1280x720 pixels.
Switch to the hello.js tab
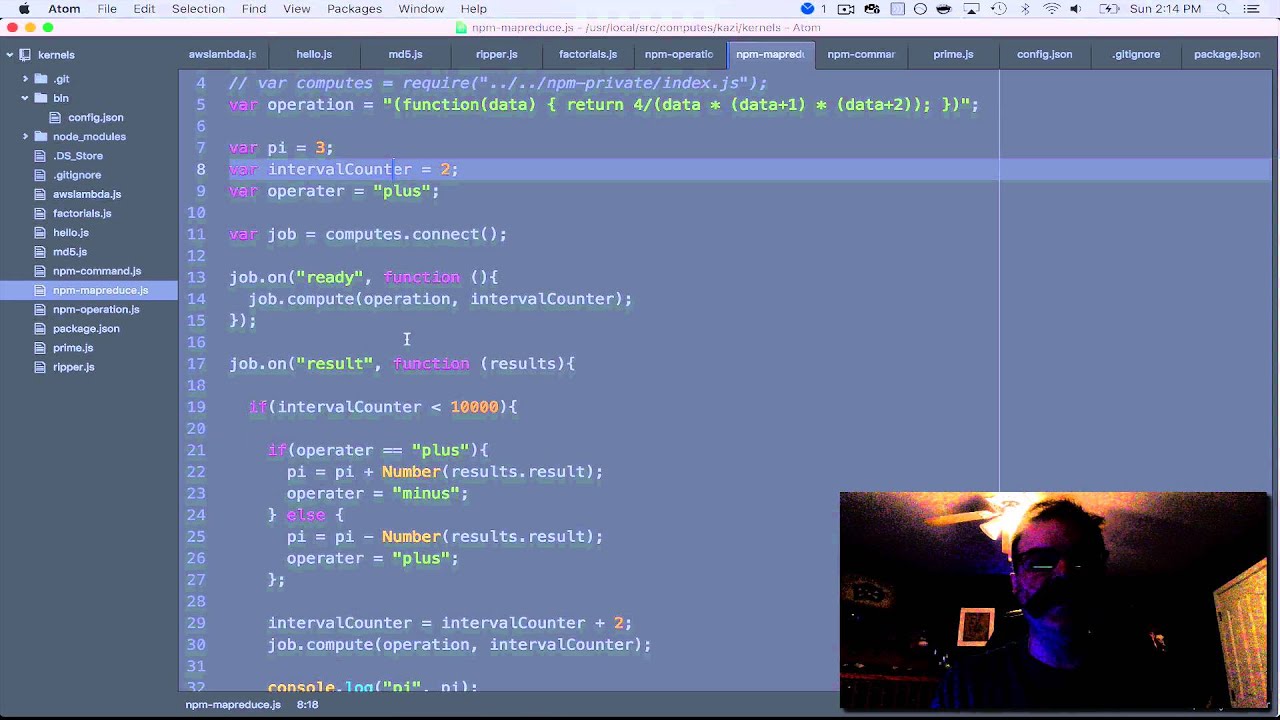(x=314, y=54)
